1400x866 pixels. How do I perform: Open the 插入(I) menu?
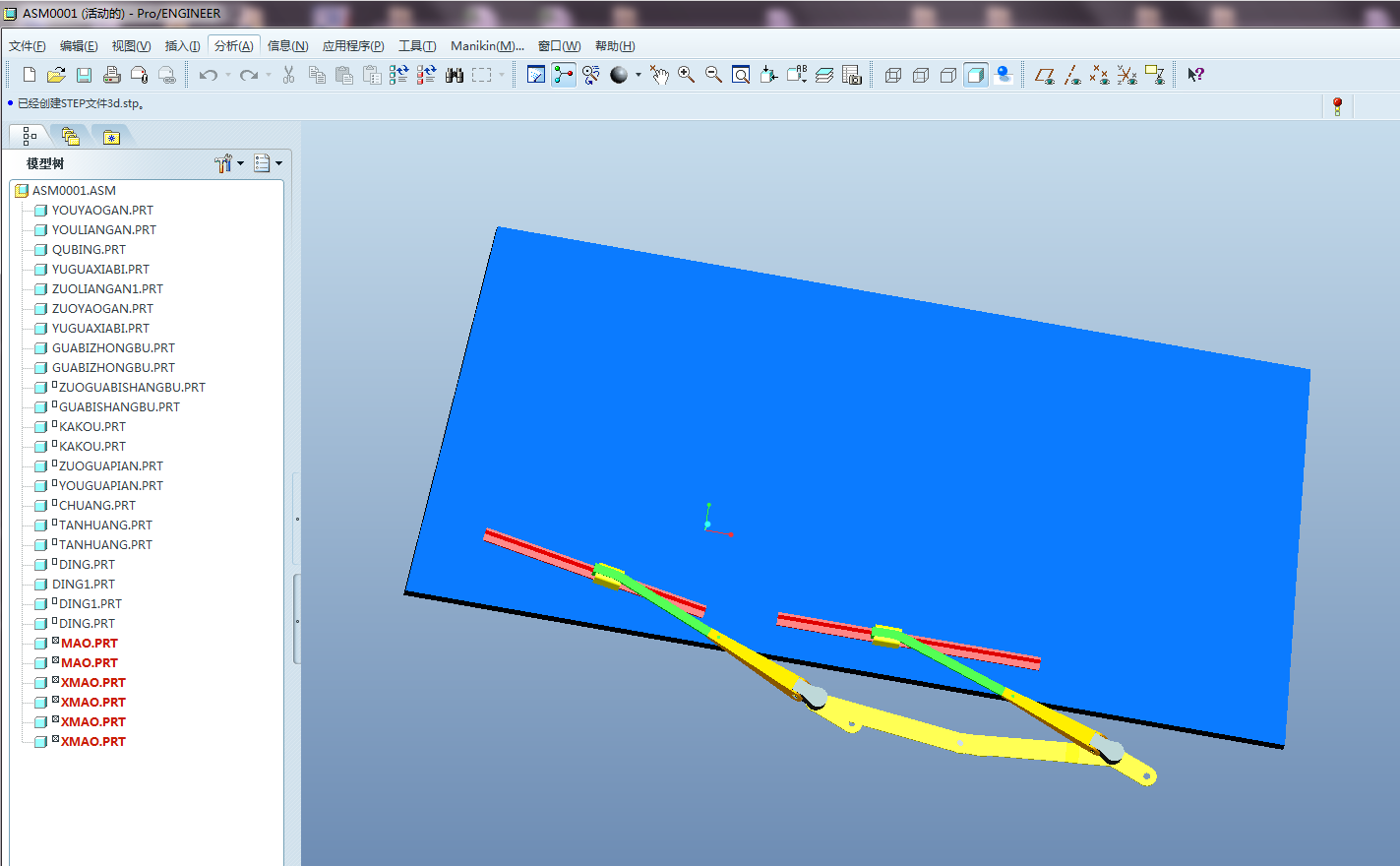[x=183, y=46]
